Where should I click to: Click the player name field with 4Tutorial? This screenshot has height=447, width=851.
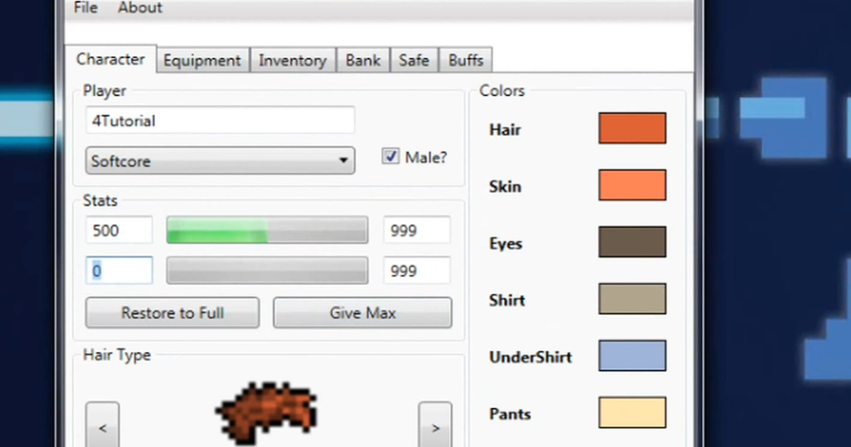tap(220, 120)
